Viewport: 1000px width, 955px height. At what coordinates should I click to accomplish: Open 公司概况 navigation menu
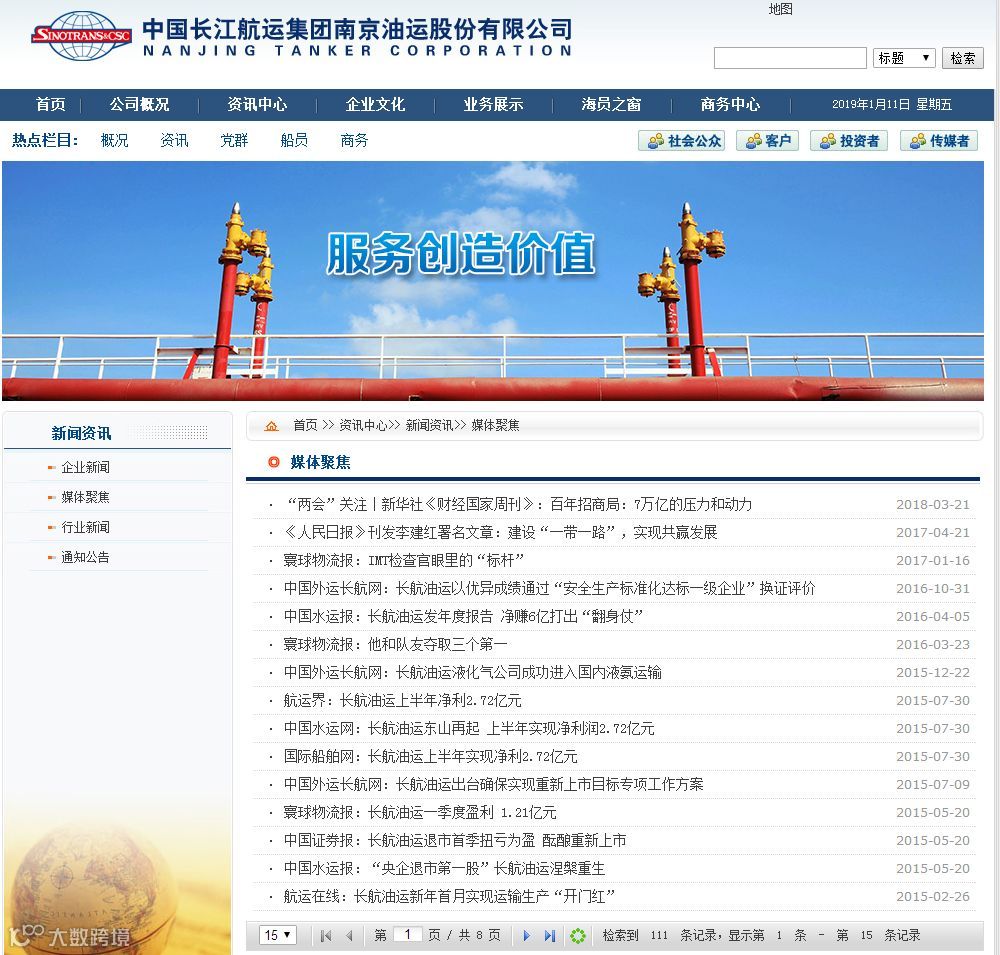tap(139, 104)
